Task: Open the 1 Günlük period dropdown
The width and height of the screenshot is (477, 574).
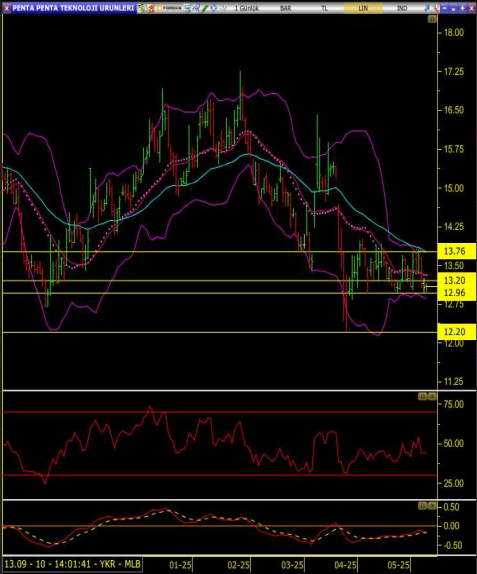Action: [x=247, y=8]
